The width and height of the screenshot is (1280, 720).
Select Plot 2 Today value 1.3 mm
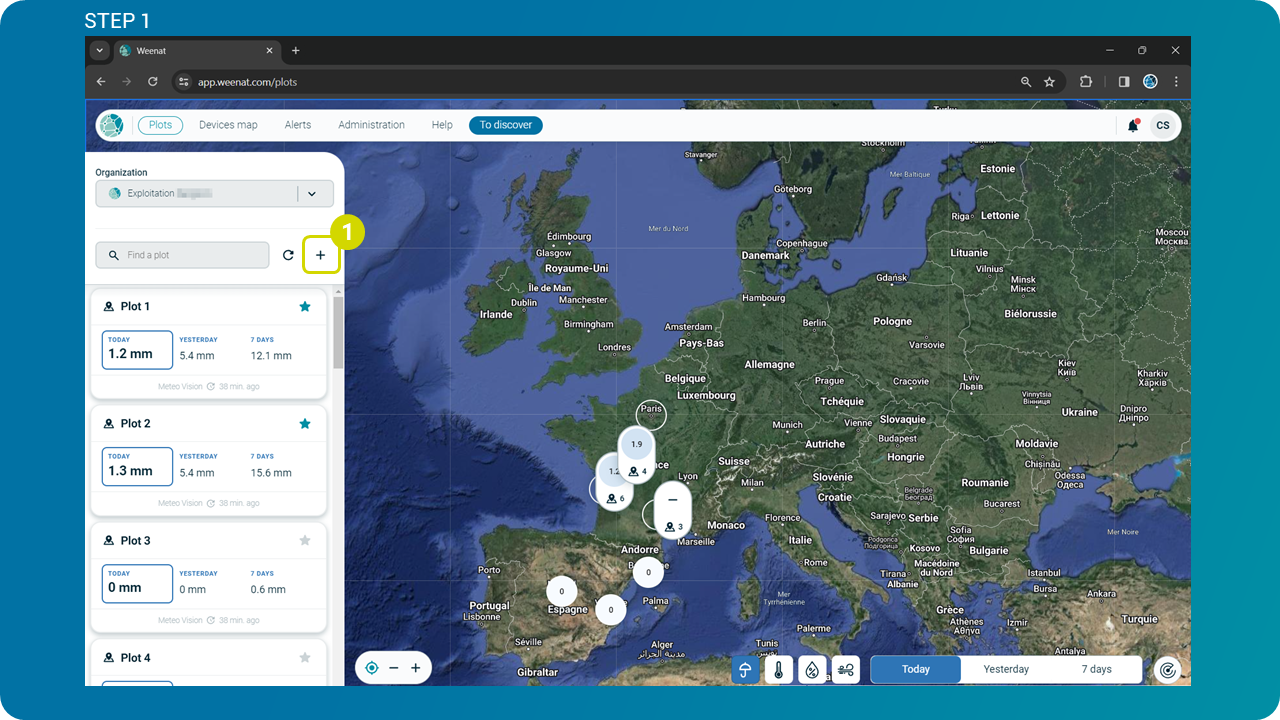pos(137,468)
